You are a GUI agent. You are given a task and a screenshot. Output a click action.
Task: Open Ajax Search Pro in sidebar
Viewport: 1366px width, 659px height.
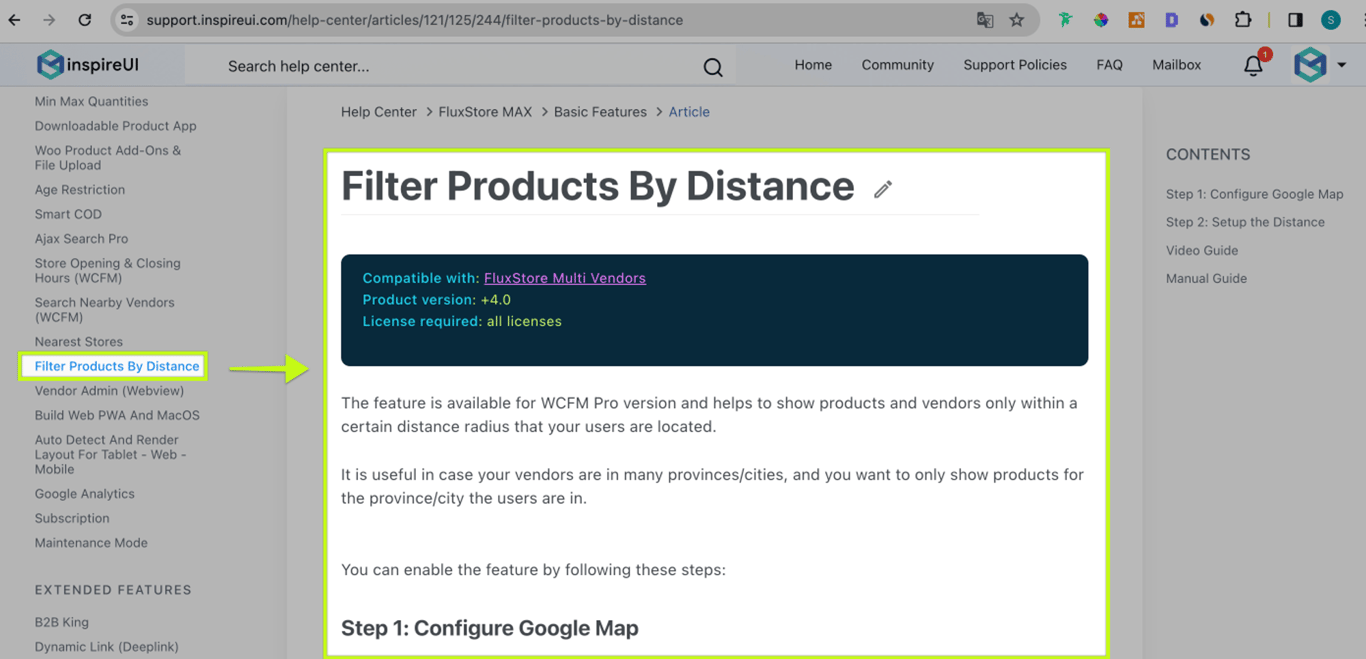click(x=81, y=239)
